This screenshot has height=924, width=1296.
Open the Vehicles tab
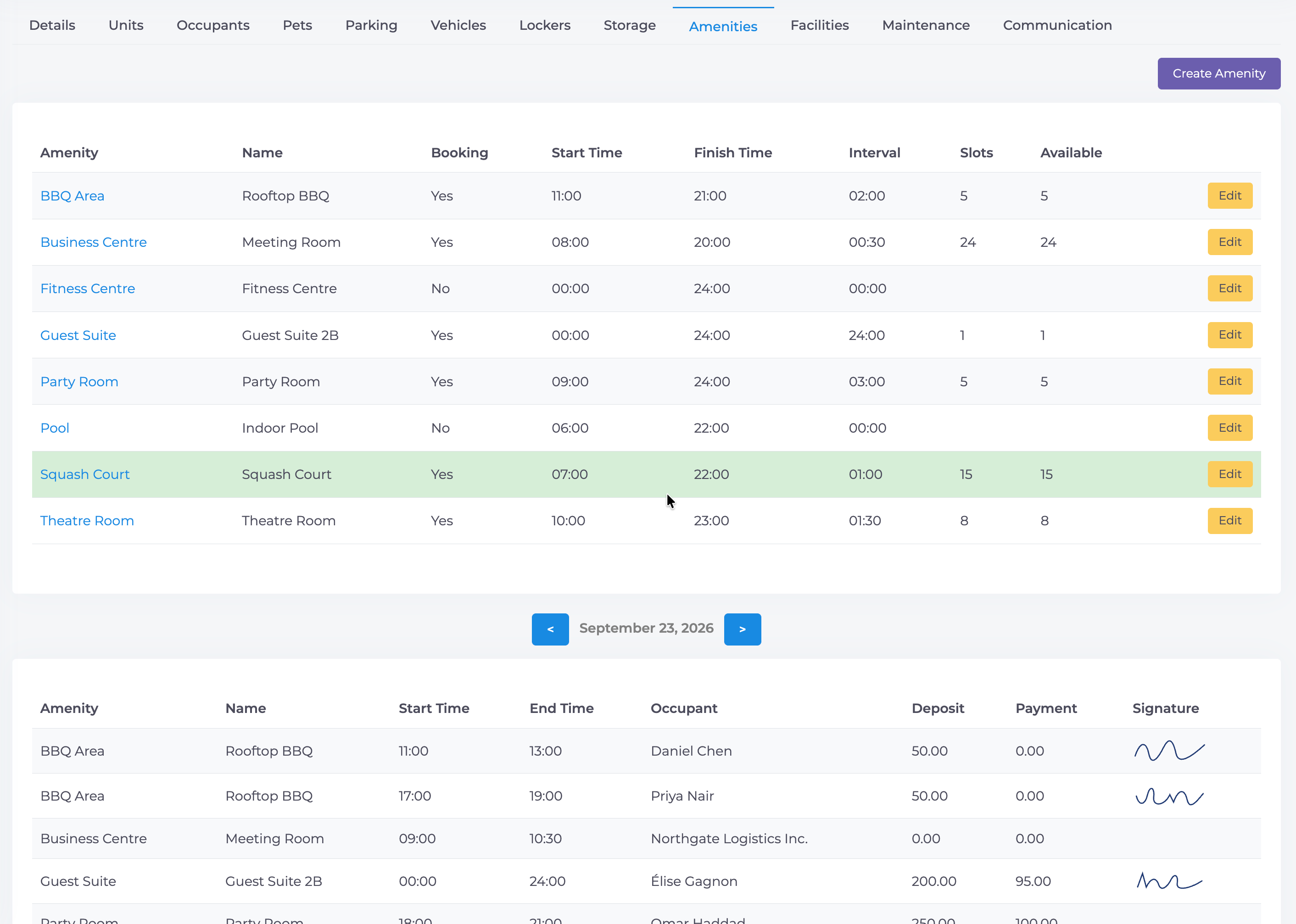pyautogui.click(x=458, y=25)
